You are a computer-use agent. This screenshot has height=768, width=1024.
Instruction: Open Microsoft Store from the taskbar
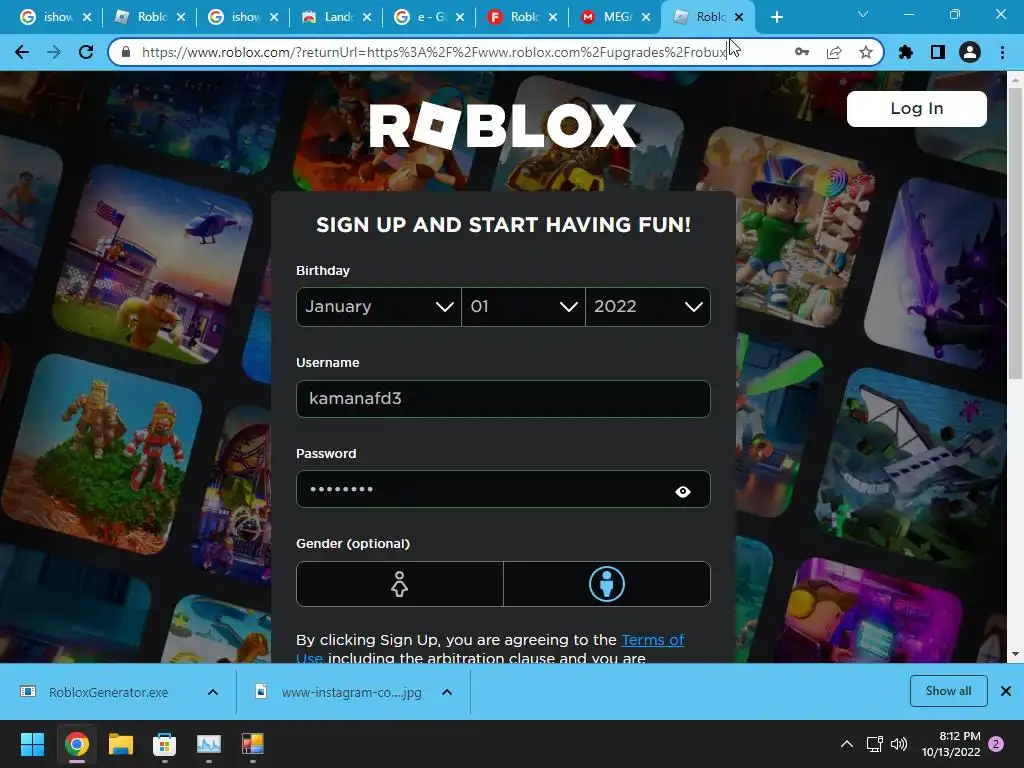click(x=165, y=744)
